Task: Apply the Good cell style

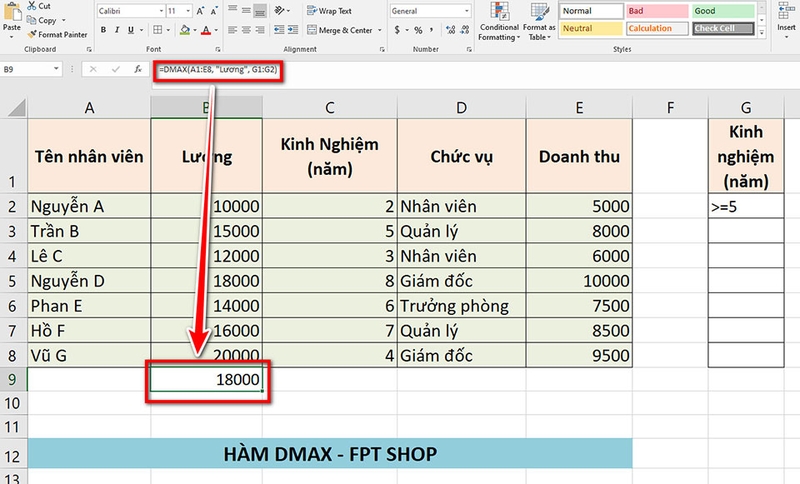Action: tap(723, 11)
